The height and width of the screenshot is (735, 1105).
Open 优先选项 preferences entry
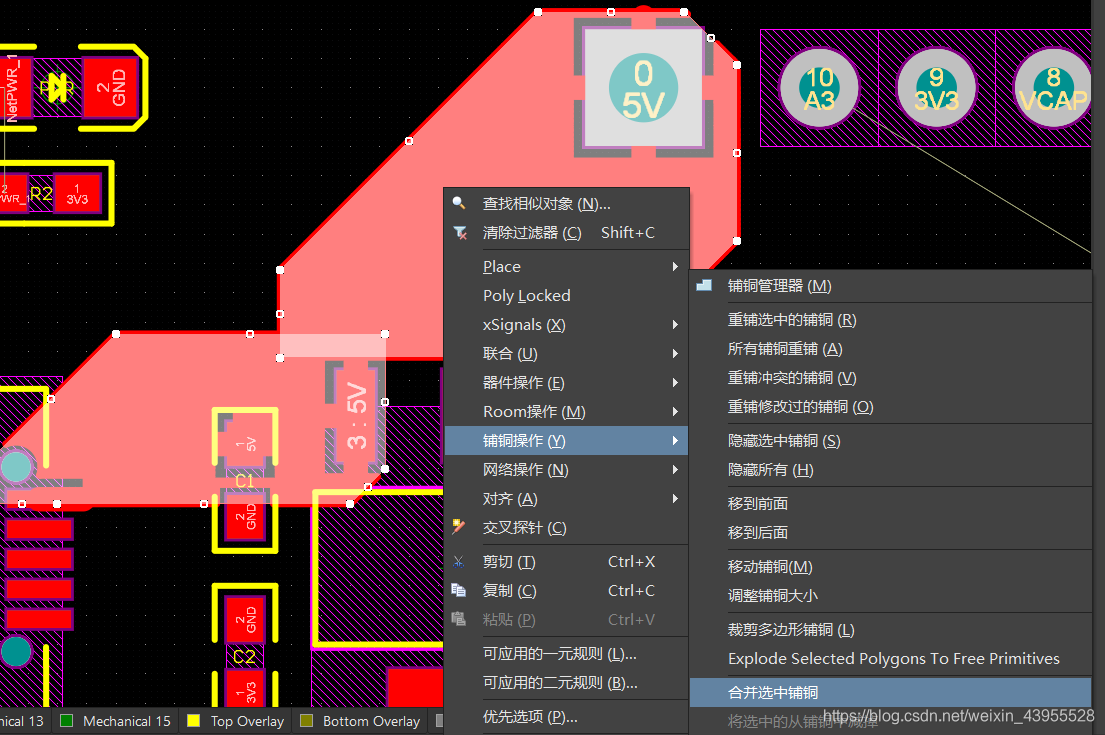tap(529, 716)
